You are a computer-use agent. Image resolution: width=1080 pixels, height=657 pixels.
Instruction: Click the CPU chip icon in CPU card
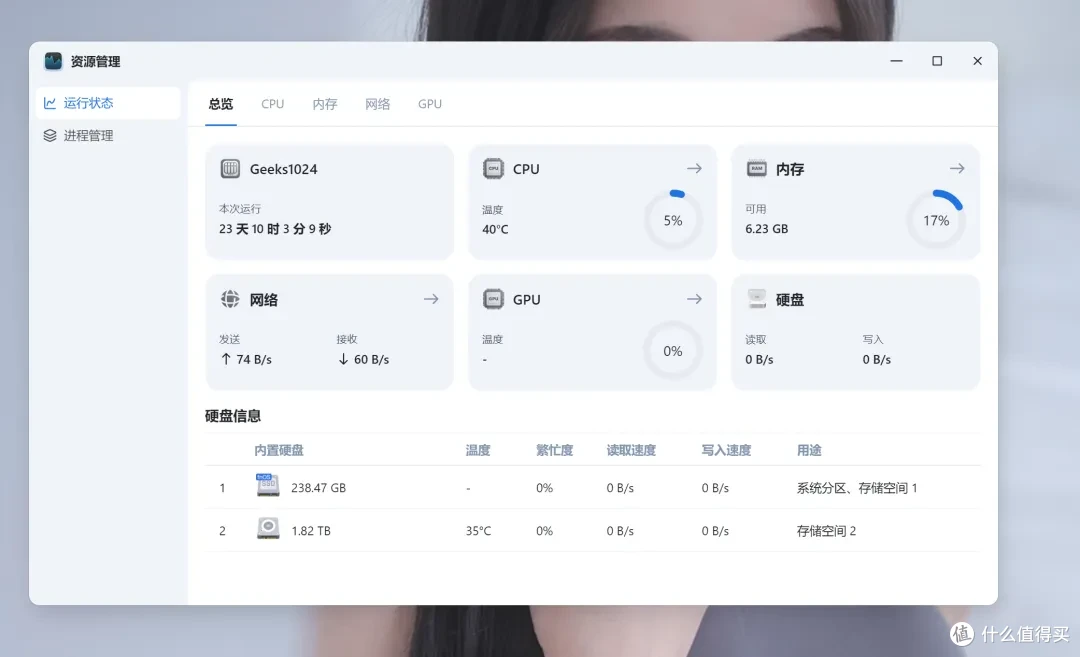(493, 169)
